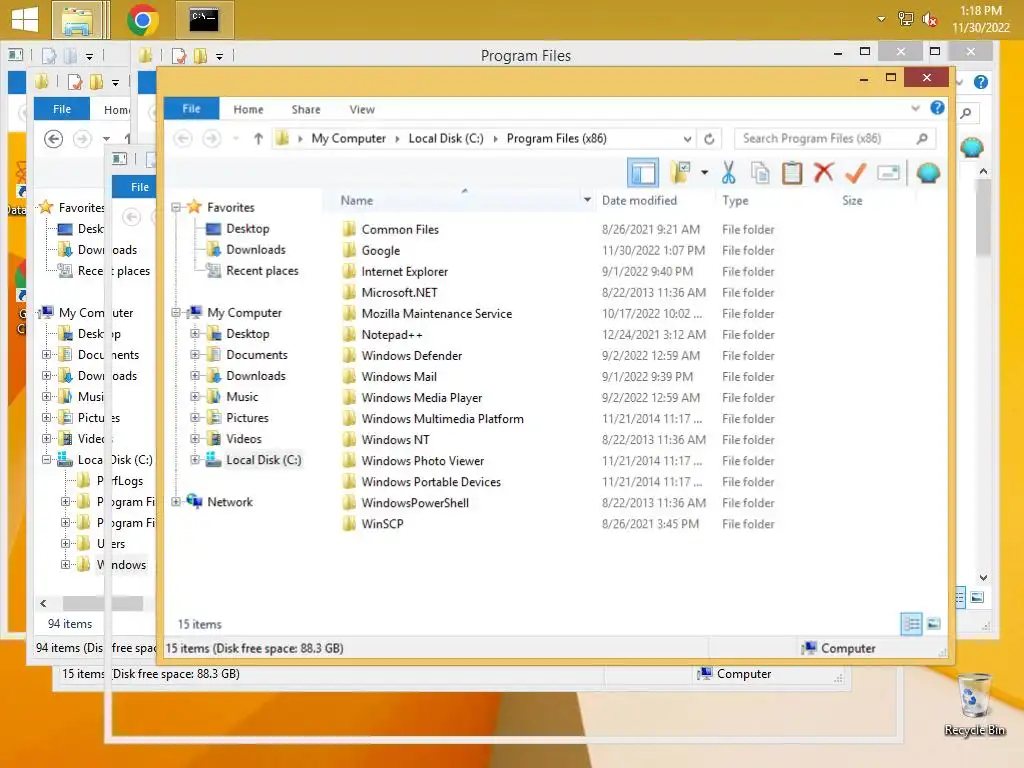1024x768 pixels.
Task: Click horizontal scrollbar thumb in leftmost window
Action: (x=101, y=603)
